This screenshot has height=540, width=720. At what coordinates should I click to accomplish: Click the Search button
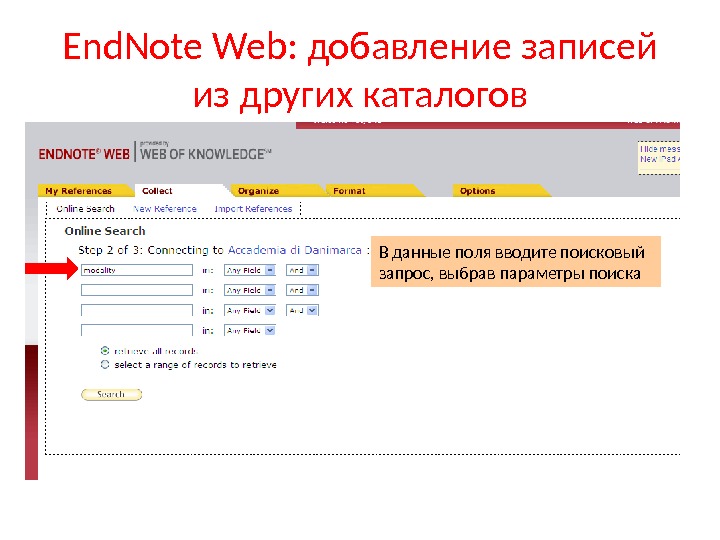pyautogui.click(x=112, y=394)
